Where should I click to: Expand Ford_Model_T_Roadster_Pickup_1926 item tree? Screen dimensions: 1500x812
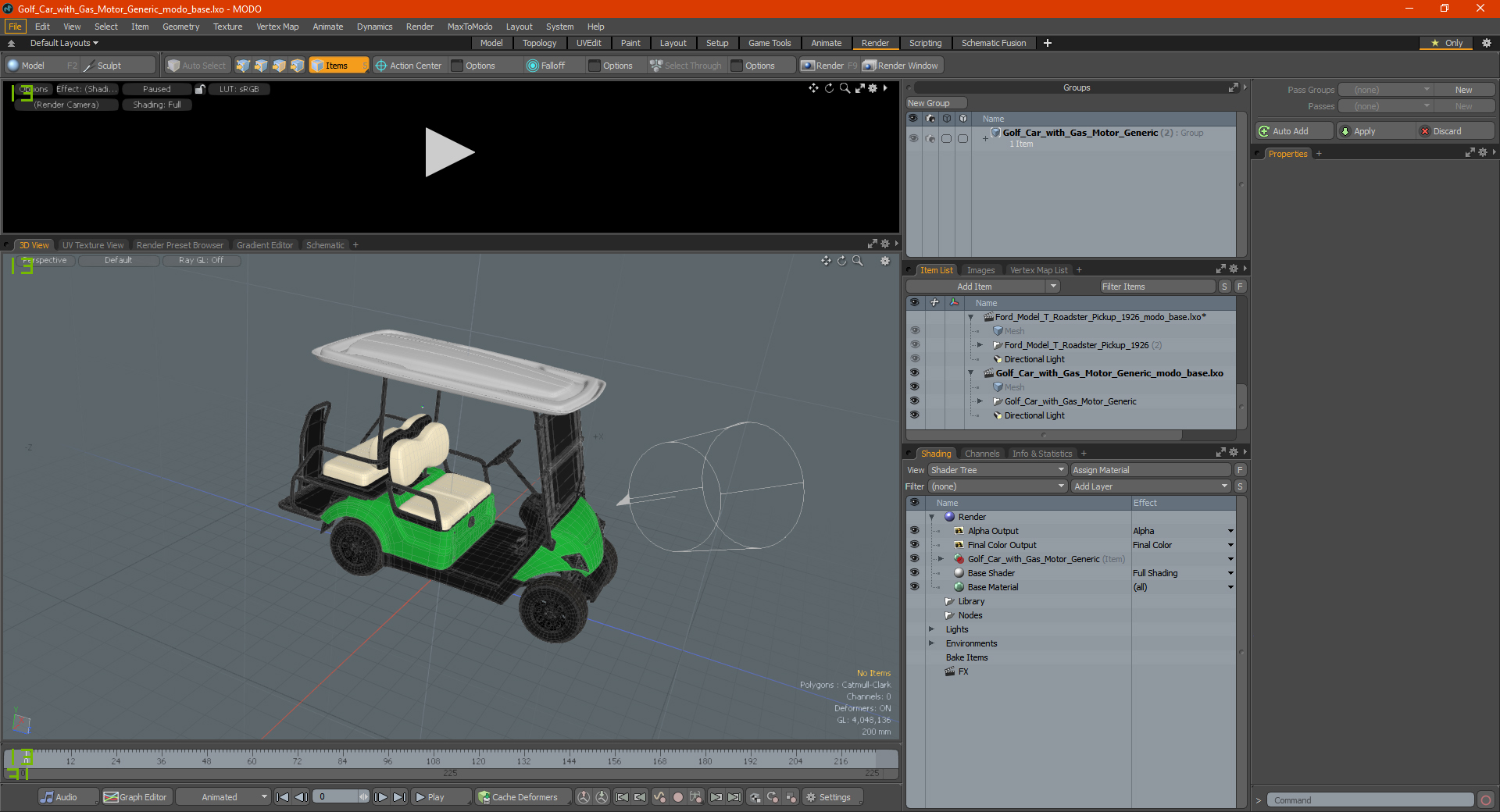(x=980, y=345)
